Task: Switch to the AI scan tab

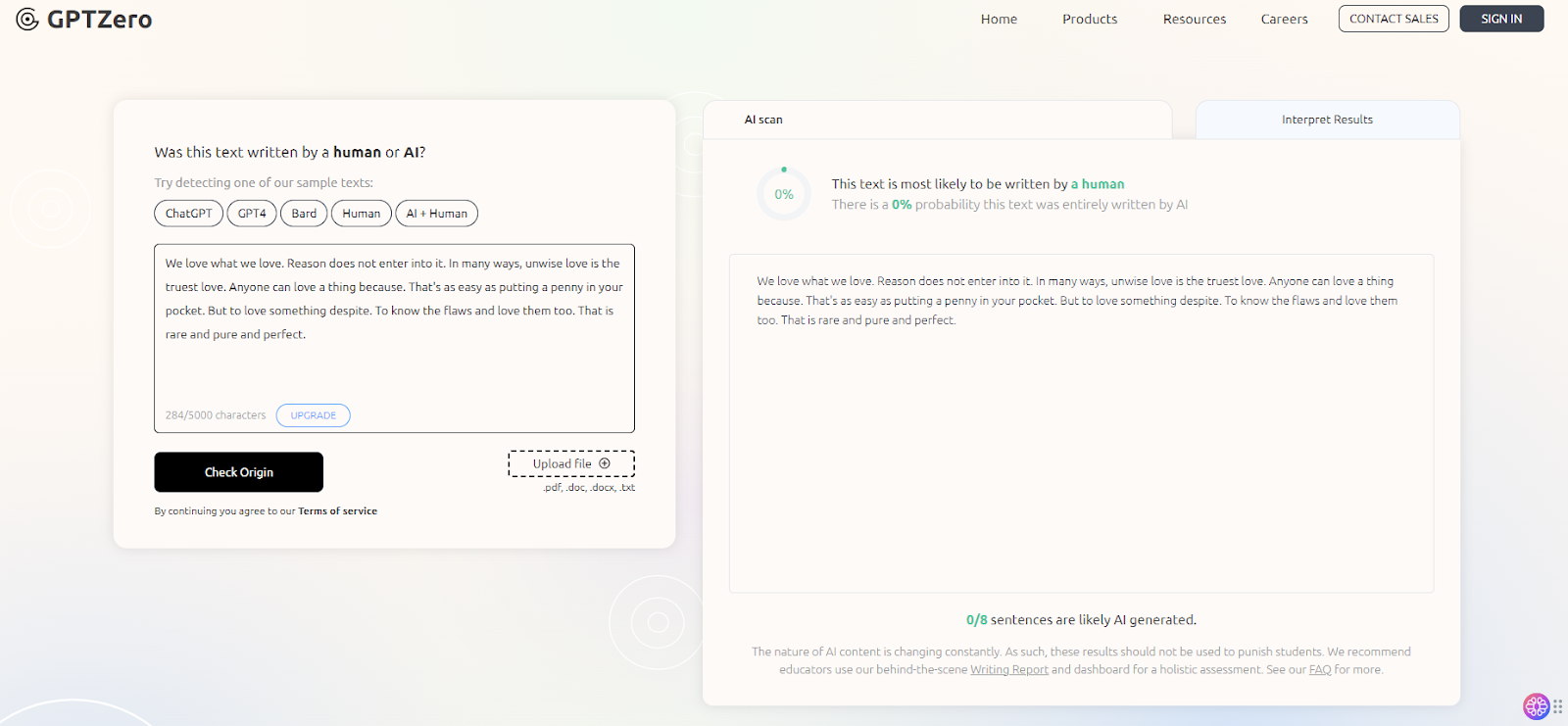Action: [938, 120]
